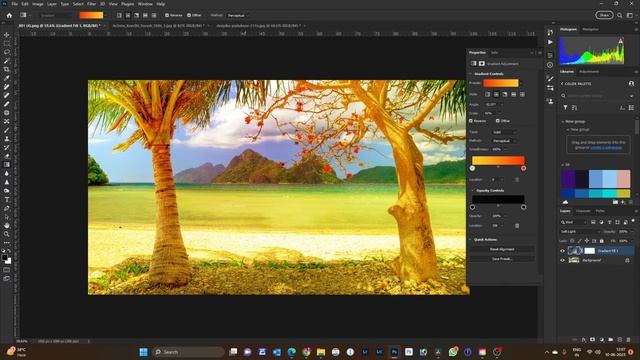
Task: Toggle pixel layer filter in Layers panel
Action: (x=593, y=222)
